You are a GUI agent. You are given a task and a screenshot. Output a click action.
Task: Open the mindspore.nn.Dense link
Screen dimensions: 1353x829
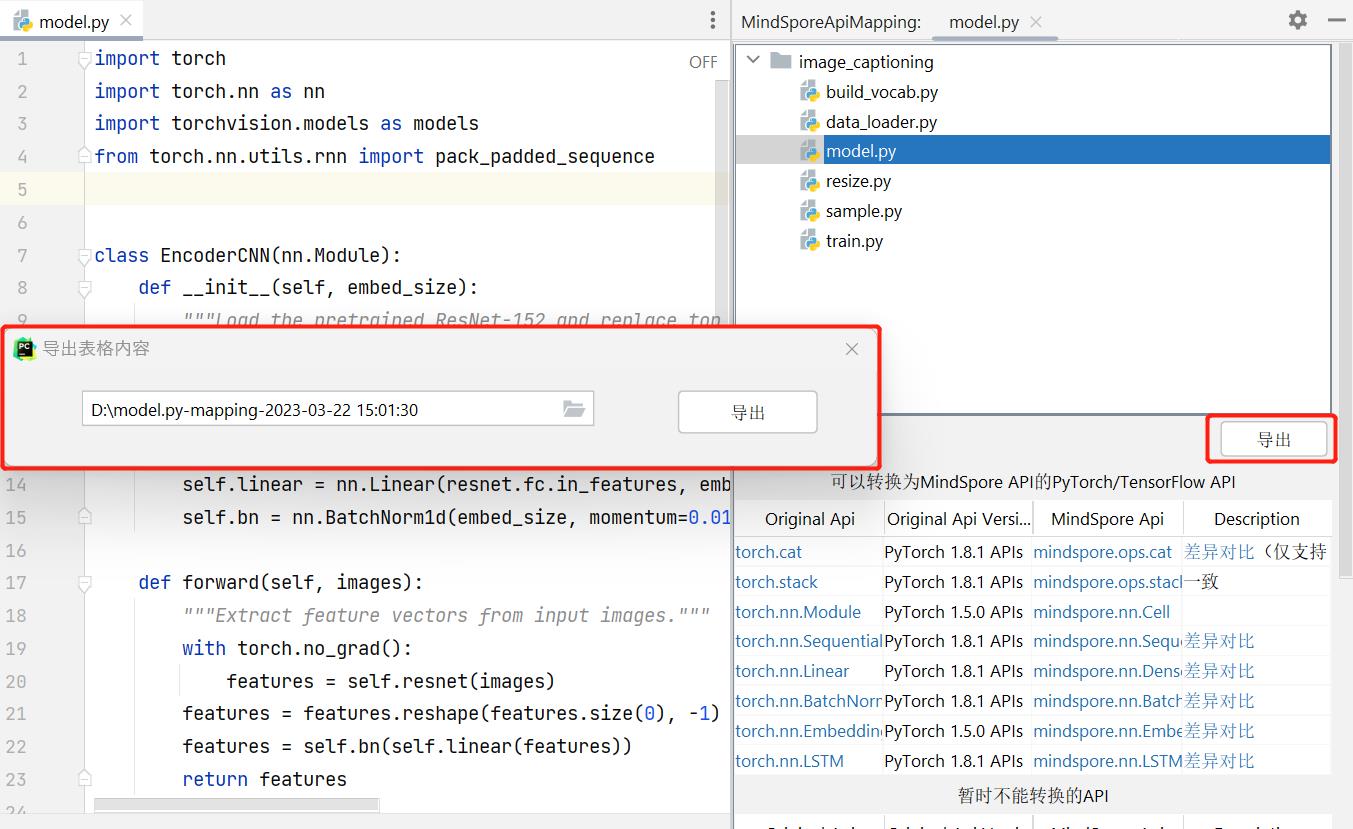[x=1107, y=671]
